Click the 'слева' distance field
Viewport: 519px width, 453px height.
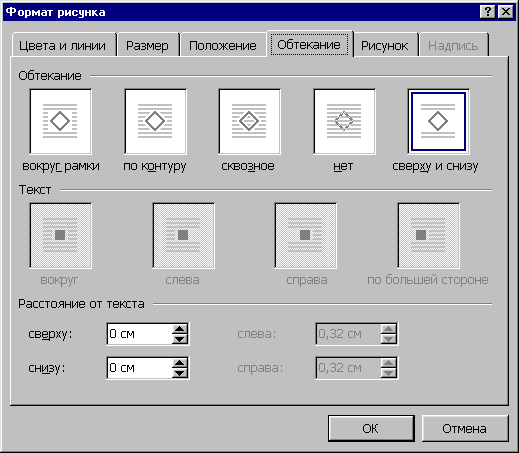click(348, 334)
